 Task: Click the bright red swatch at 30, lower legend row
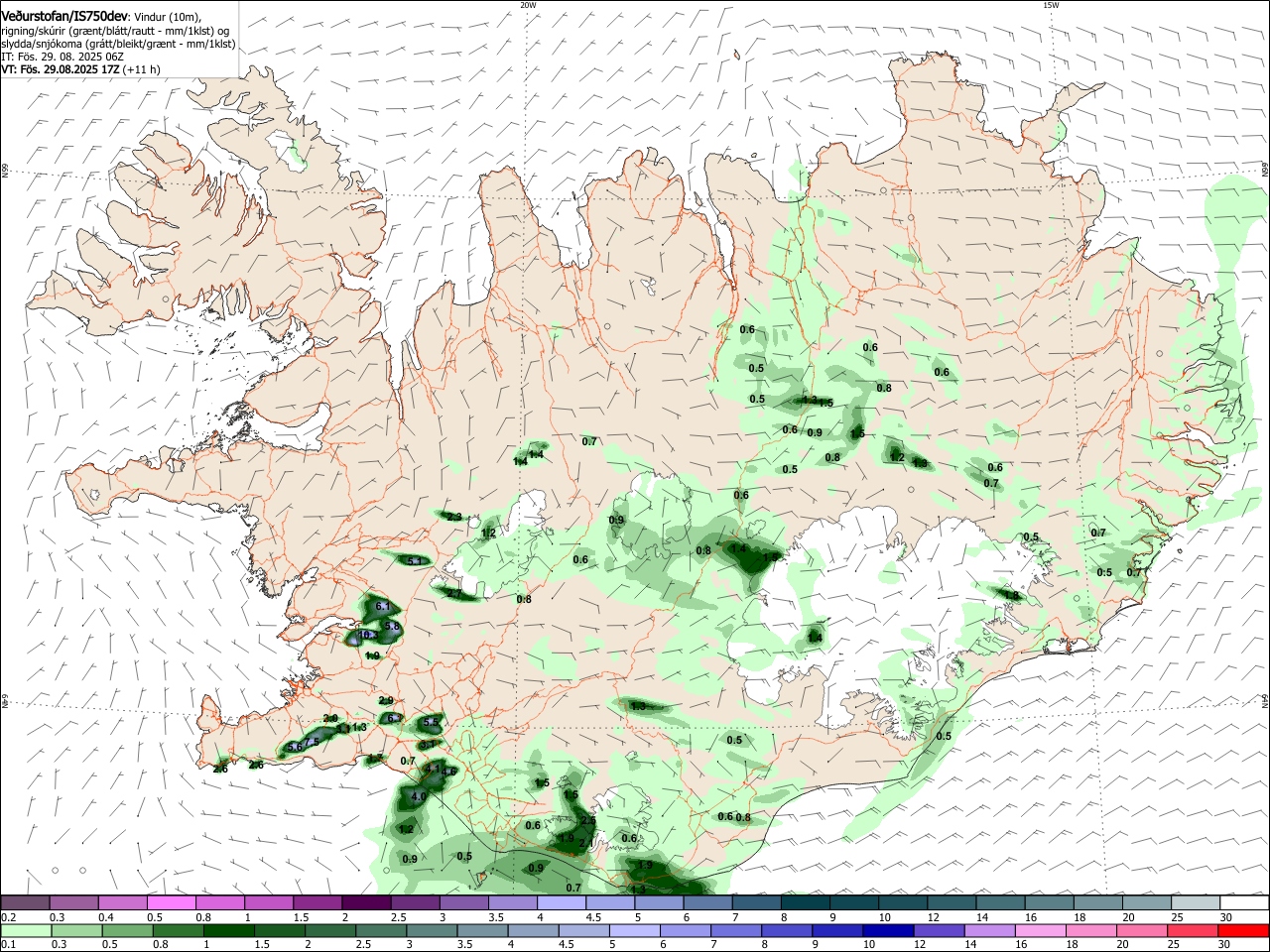[1243, 930]
